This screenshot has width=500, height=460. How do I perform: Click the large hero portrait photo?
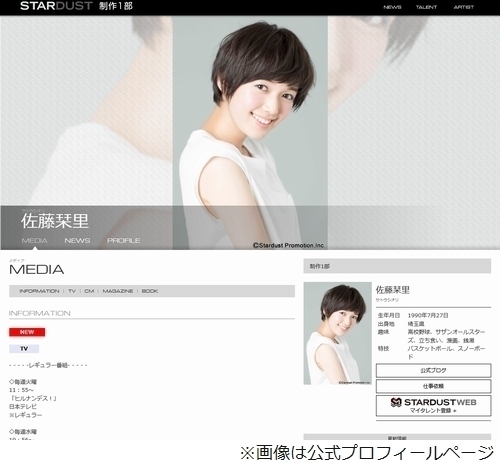[x=250, y=133]
